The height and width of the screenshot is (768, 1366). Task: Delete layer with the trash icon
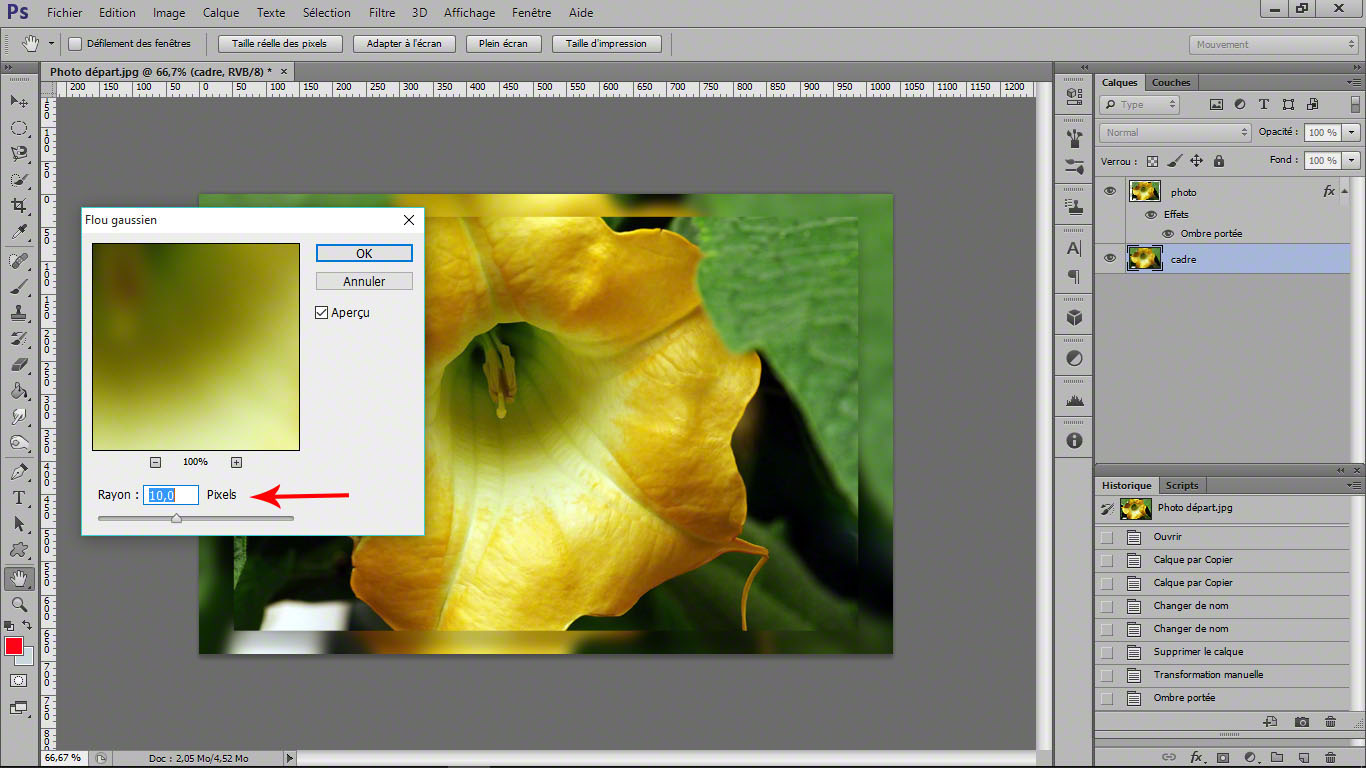1330,758
